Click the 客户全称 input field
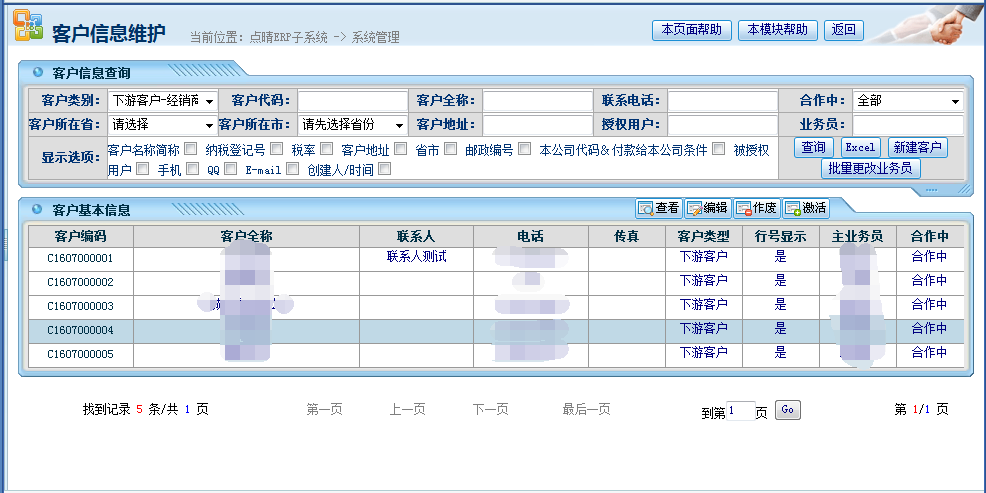 [x=538, y=101]
